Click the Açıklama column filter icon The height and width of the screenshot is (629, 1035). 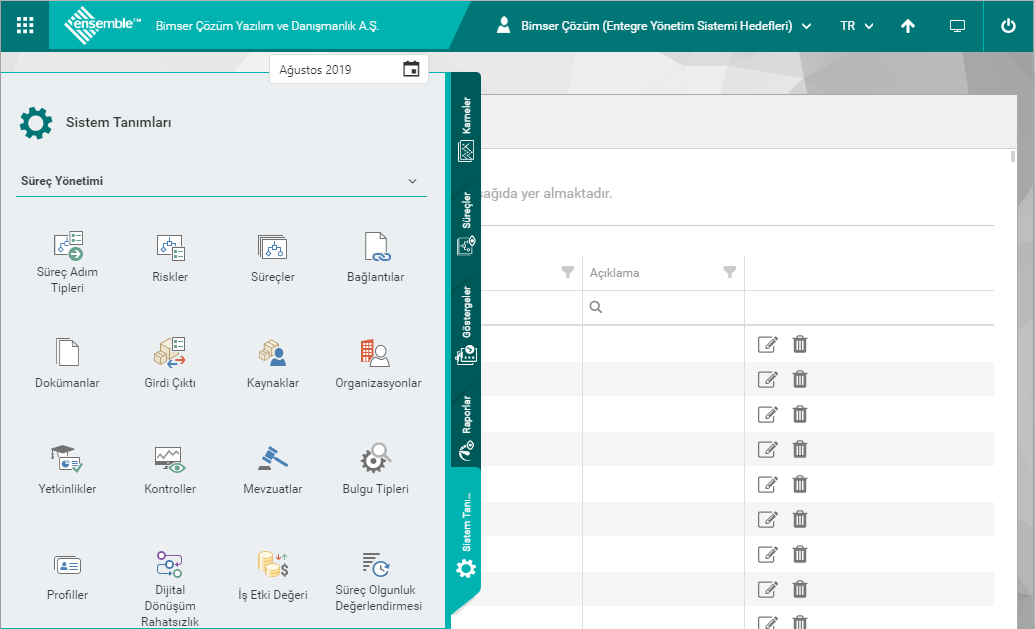pyautogui.click(x=730, y=272)
